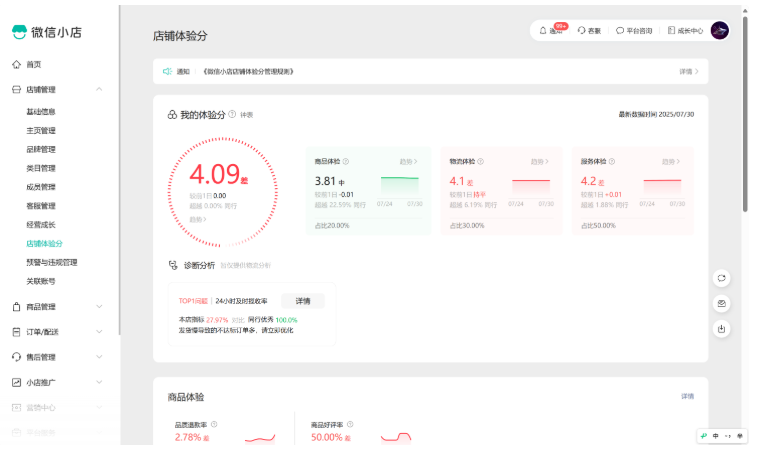Collapse the 店铺管理 sidebar section

pos(99,90)
